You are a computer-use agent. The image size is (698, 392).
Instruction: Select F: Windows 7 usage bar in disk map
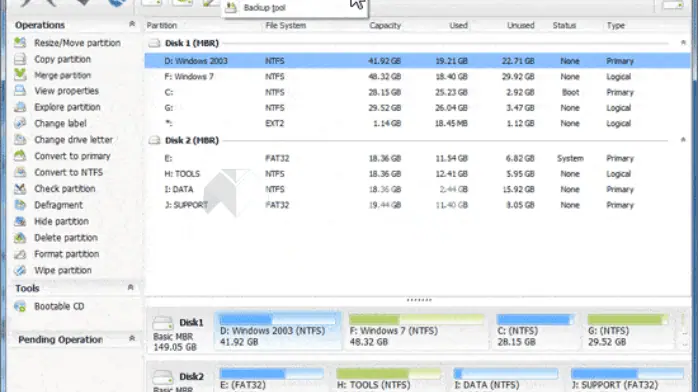tap(416, 319)
